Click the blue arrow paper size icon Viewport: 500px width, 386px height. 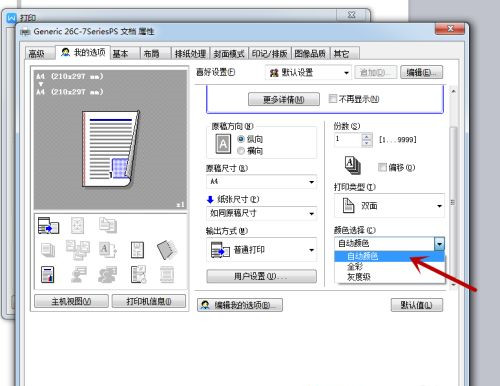[x=210, y=199]
